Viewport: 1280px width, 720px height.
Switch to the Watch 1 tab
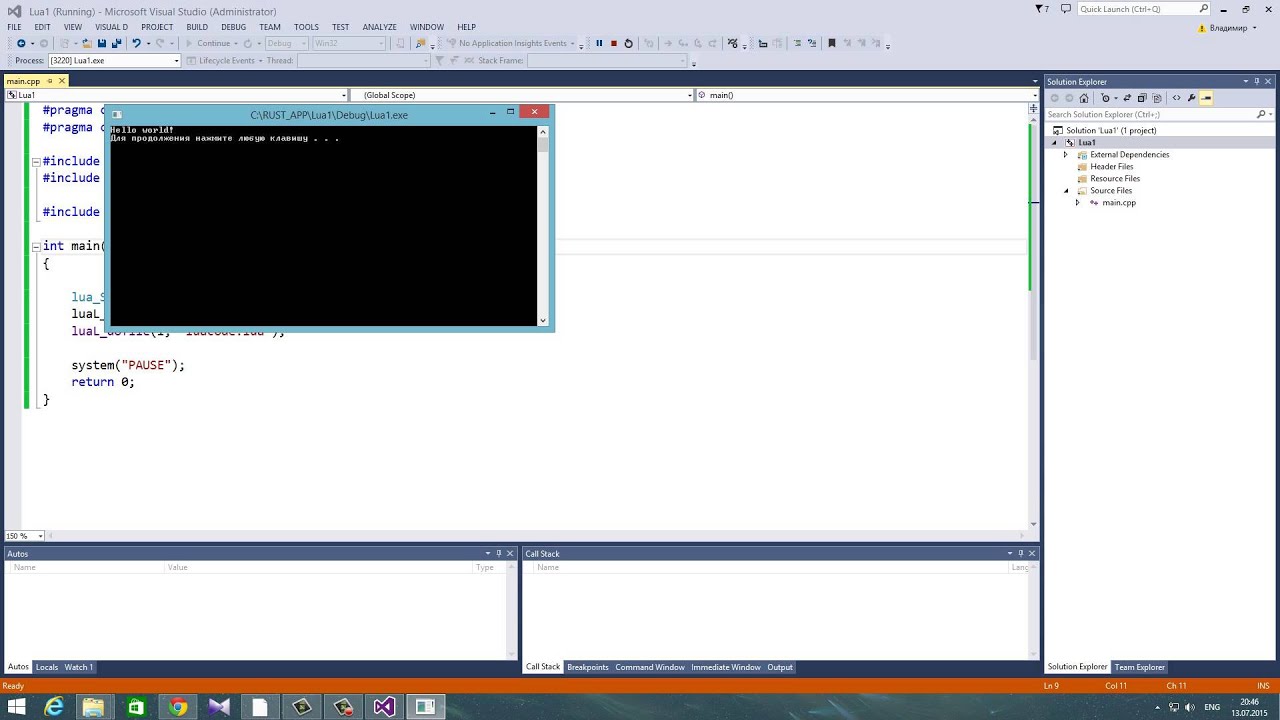click(x=78, y=667)
